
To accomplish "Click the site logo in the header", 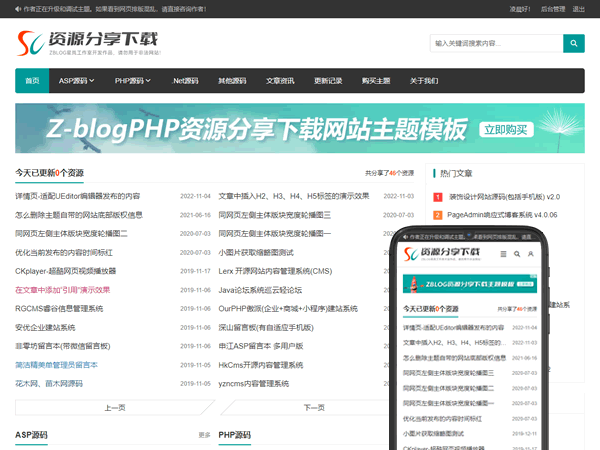I will coord(87,44).
